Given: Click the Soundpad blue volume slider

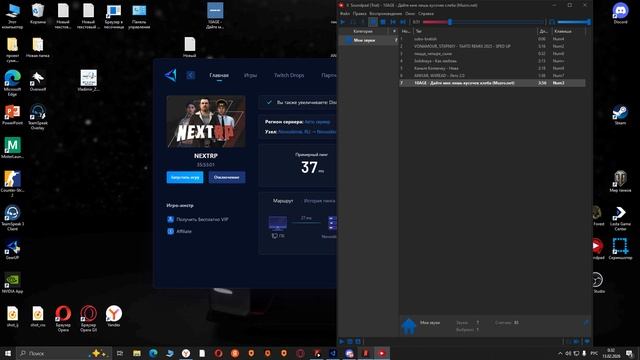Looking at the screenshot, I should coord(573,22).
